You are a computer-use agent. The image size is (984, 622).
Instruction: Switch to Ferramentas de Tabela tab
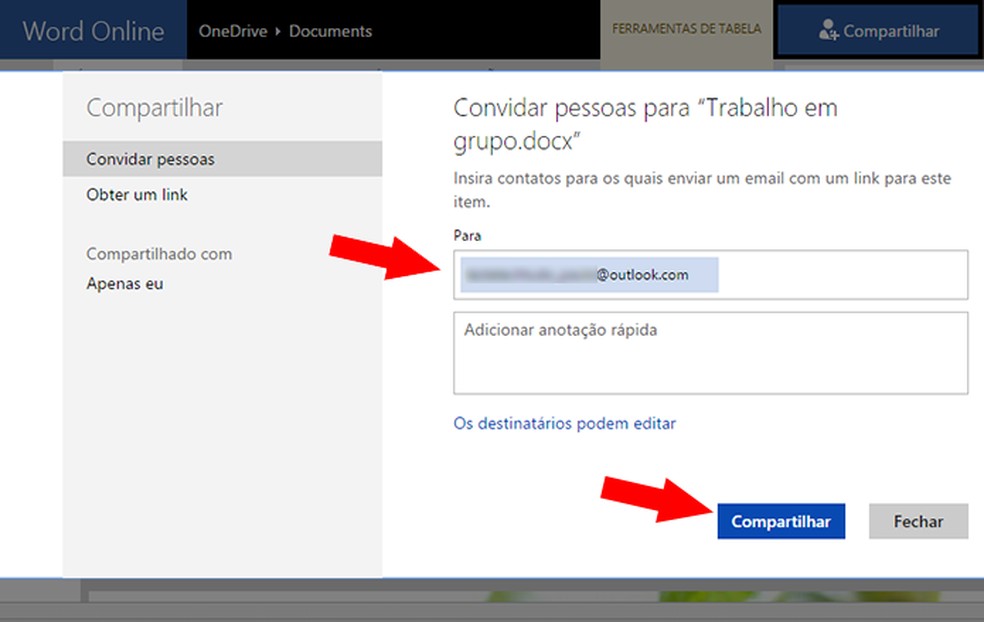(687, 29)
